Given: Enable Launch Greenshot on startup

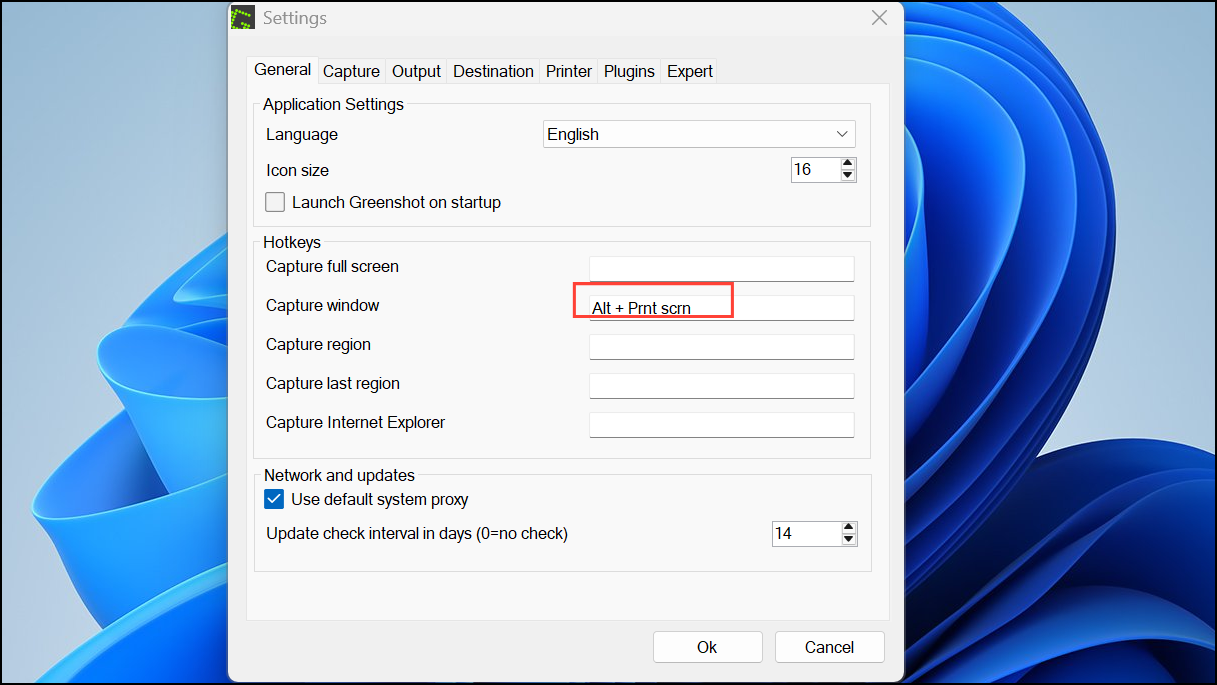Looking at the screenshot, I should [x=275, y=202].
